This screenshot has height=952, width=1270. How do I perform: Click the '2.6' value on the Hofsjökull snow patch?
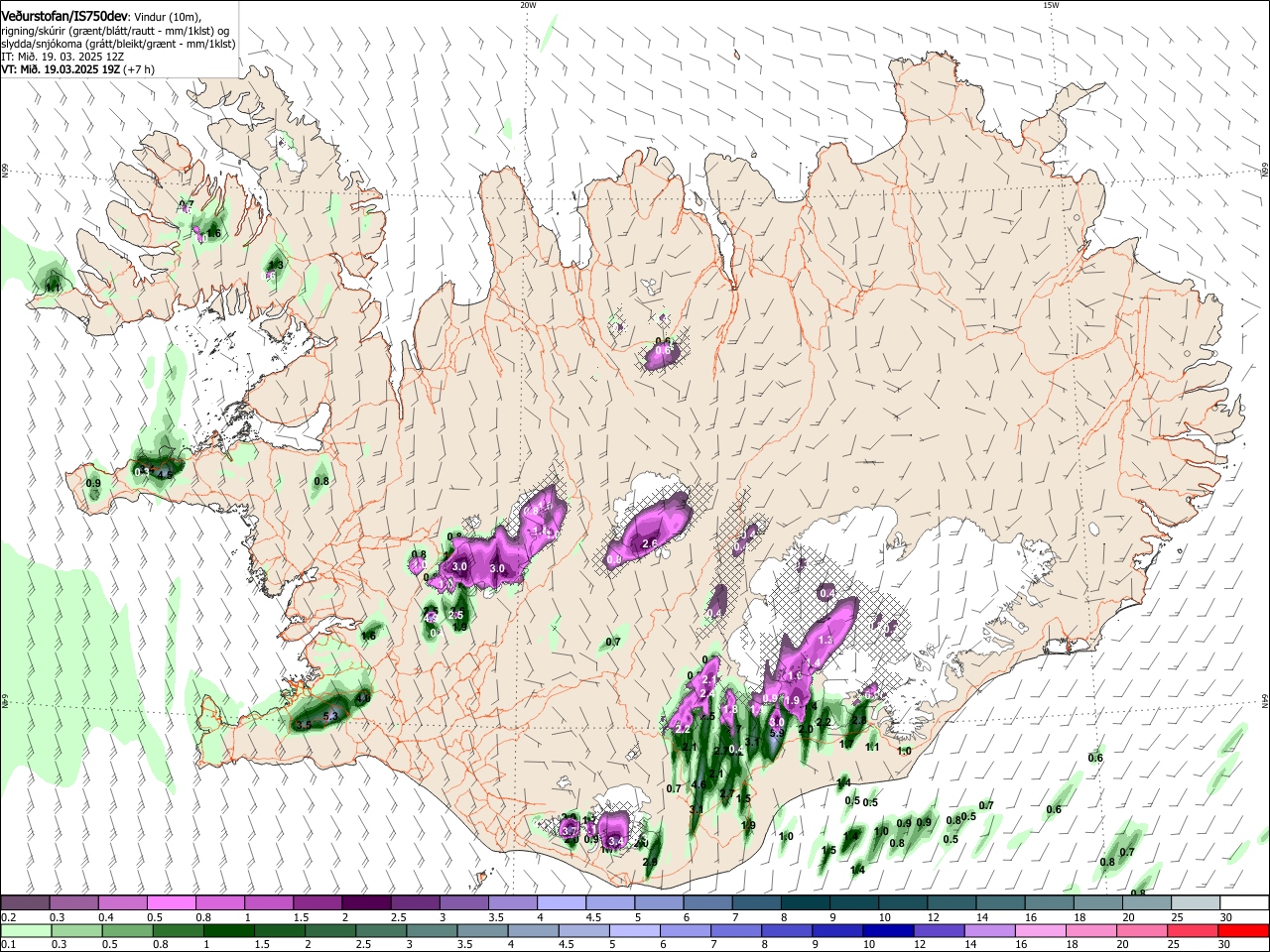[650, 544]
